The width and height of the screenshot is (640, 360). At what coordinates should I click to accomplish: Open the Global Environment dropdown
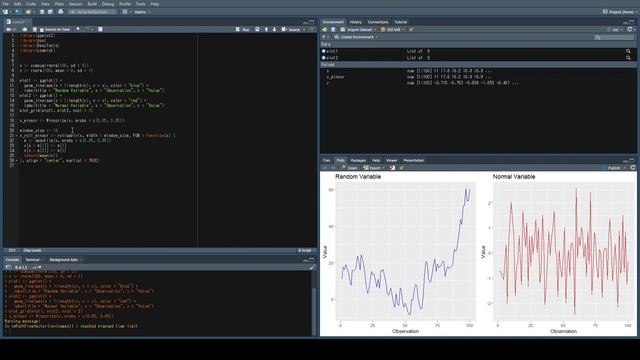356,37
